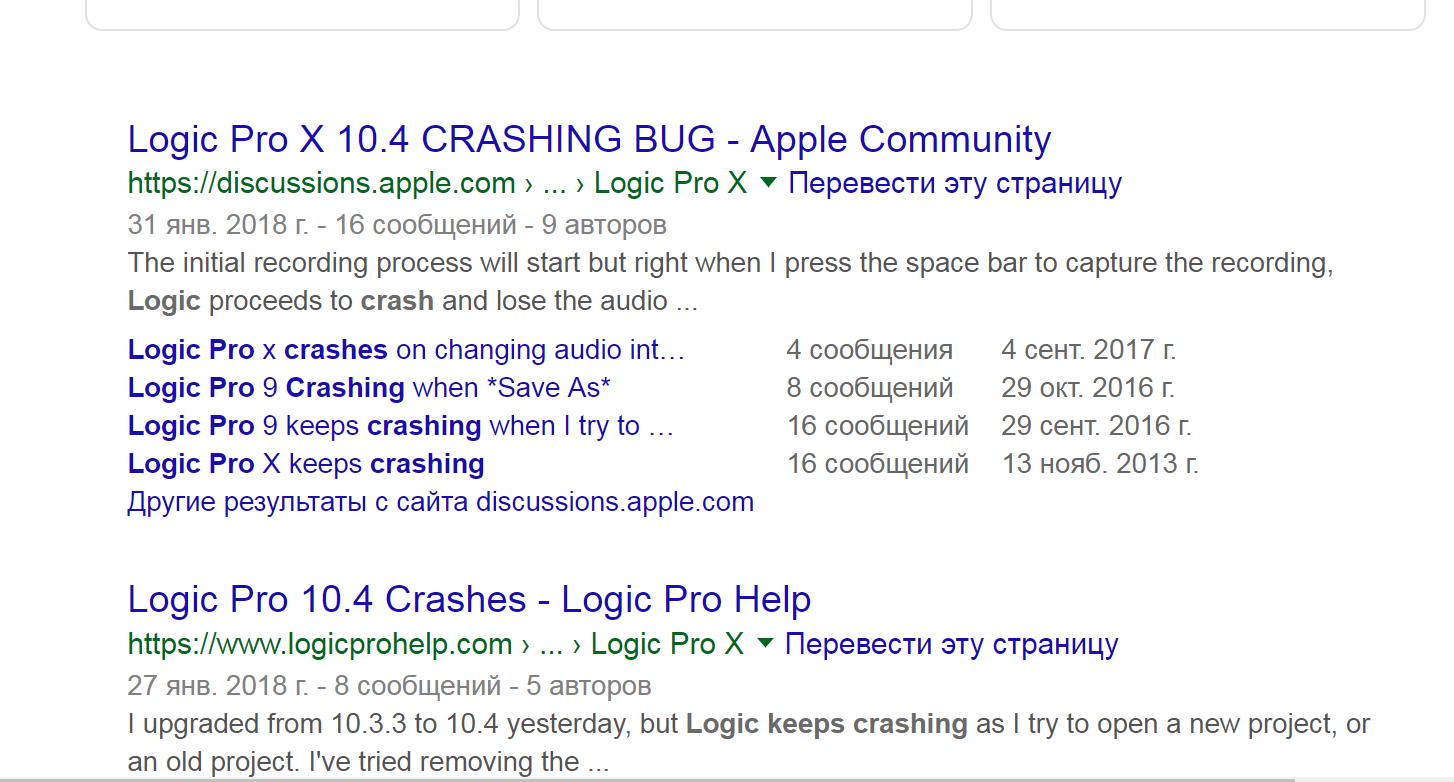This screenshot has width=1454, height=782.
Task: Open 'Logic Pro X 10.4 CRASHING BUG' result
Action: tap(590, 140)
